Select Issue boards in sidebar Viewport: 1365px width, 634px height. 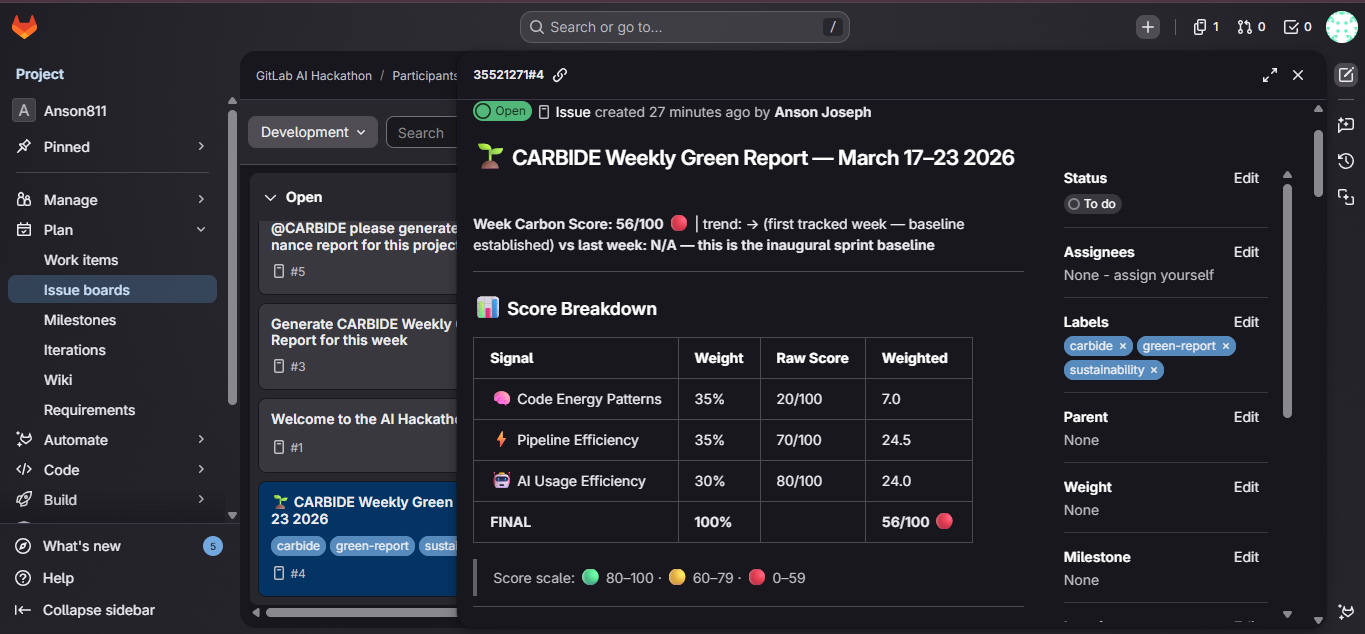(112, 290)
